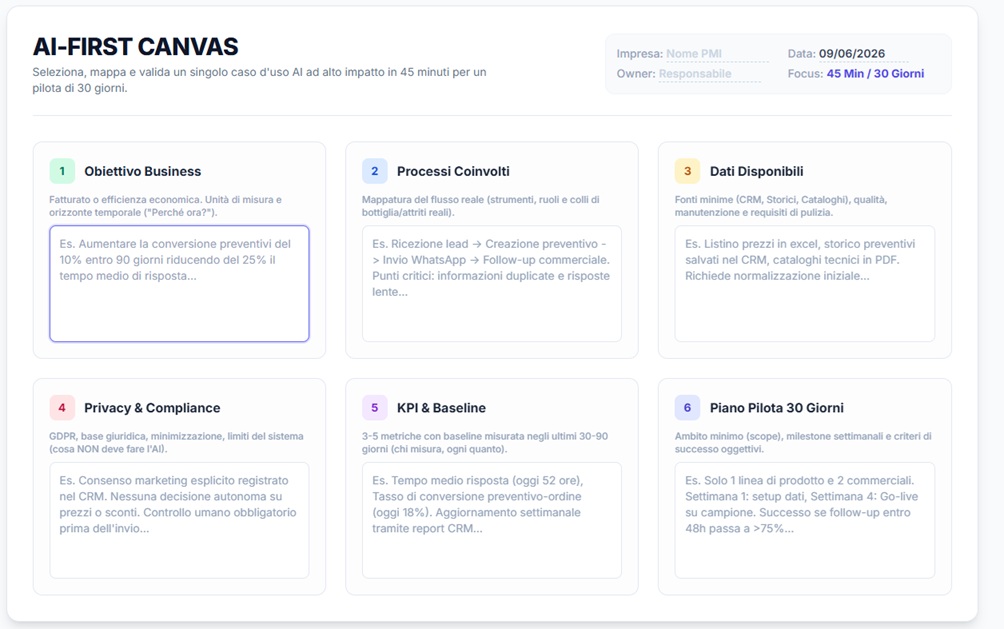Click the 'Piano Pilota 30 Giorni' heading
Screen dimensions: 1004x629
point(777,408)
